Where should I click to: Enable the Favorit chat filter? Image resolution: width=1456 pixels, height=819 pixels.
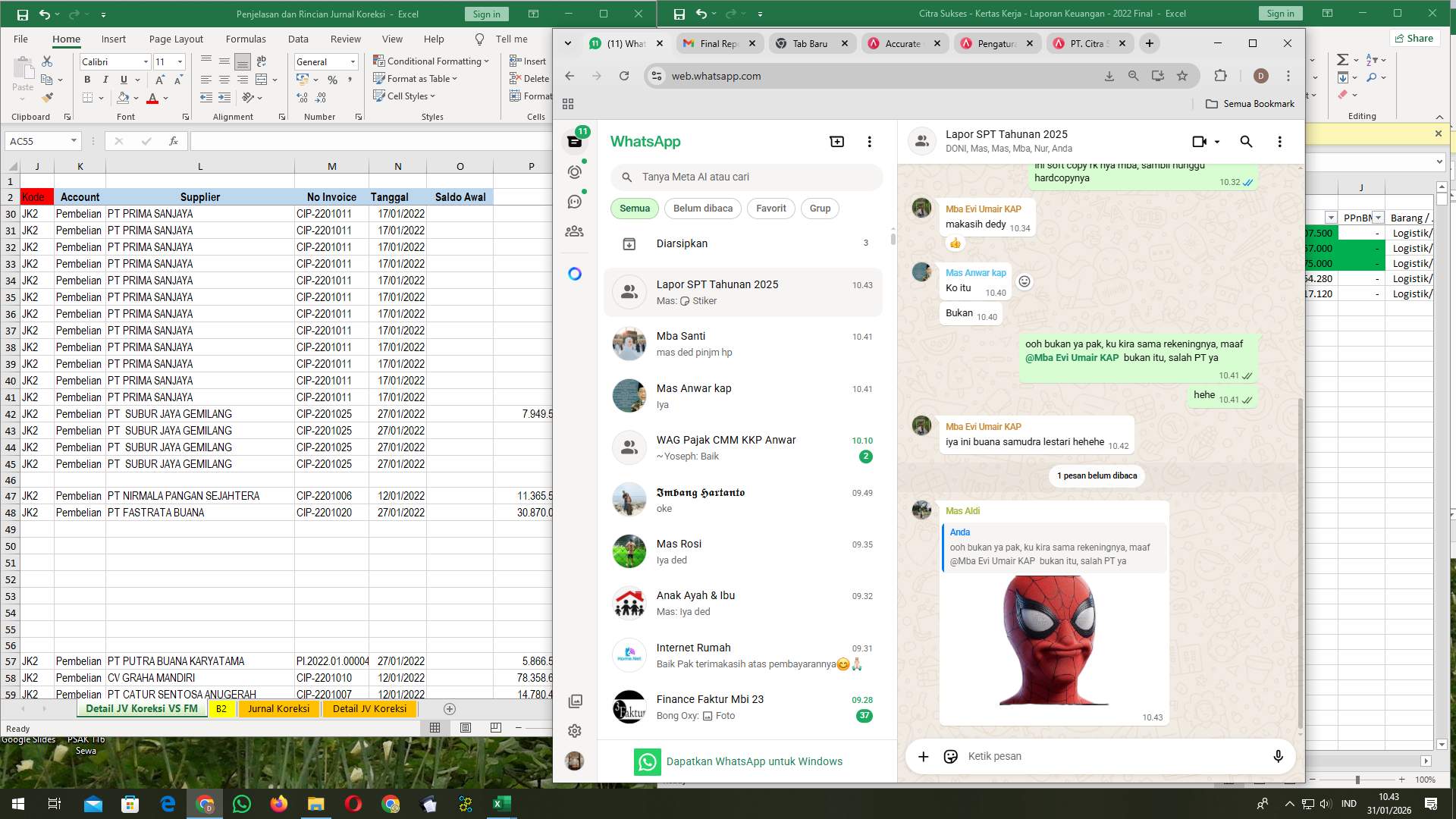[x=770, y=208]
